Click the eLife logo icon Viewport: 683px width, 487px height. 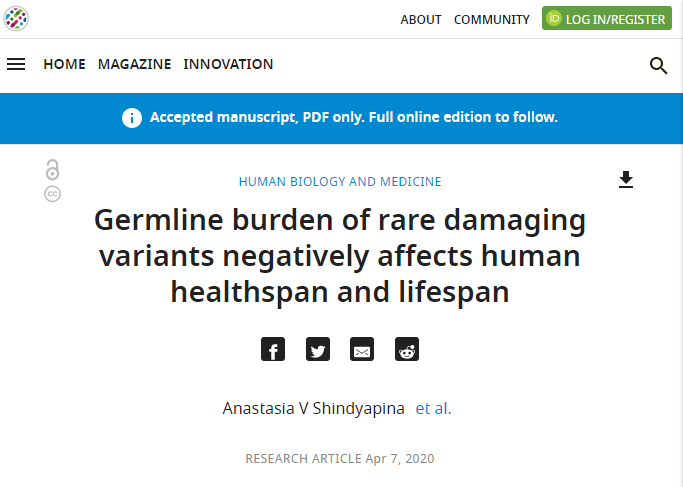(x=16, y=19)
